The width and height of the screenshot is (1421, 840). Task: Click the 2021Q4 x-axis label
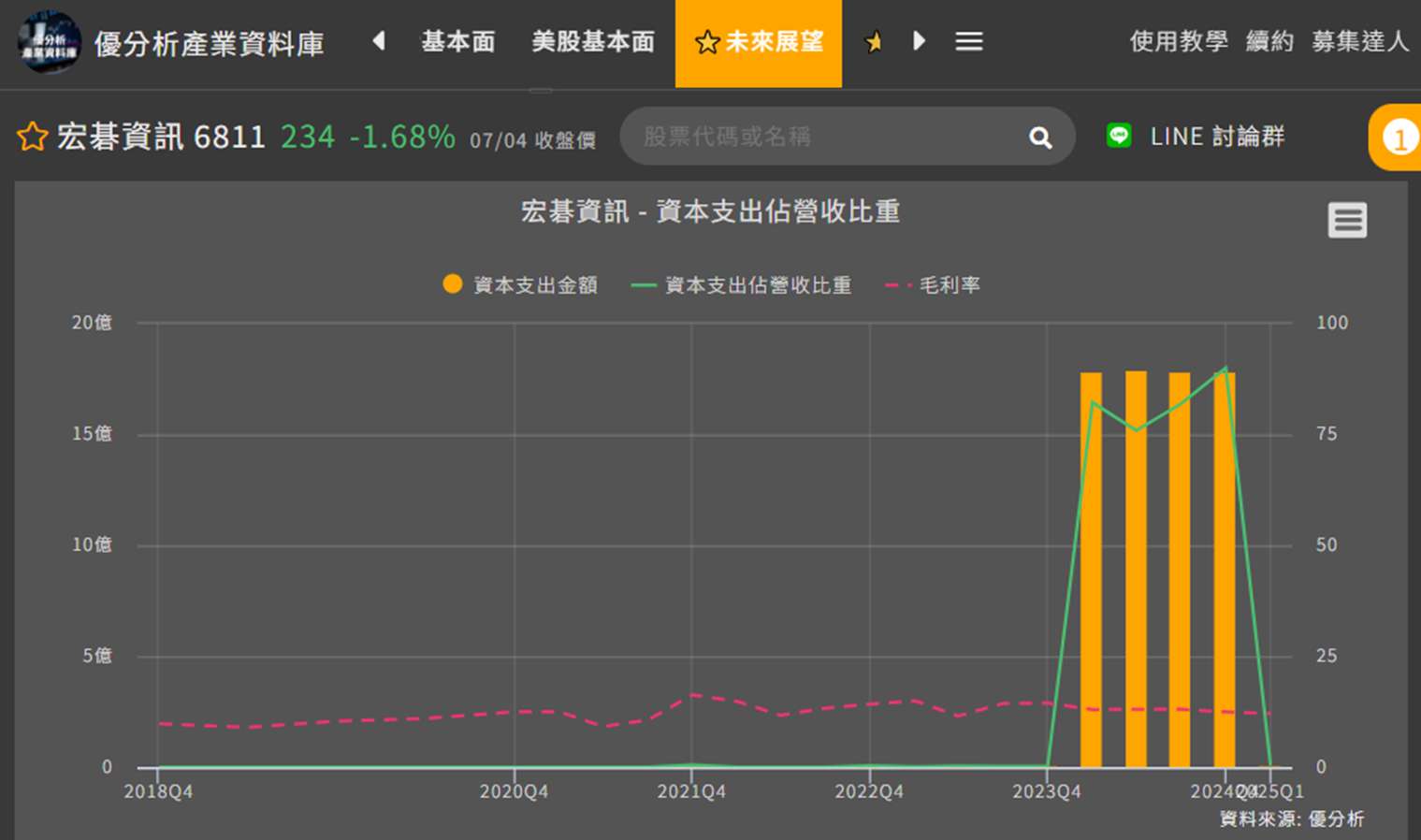[x=691, y=792]
